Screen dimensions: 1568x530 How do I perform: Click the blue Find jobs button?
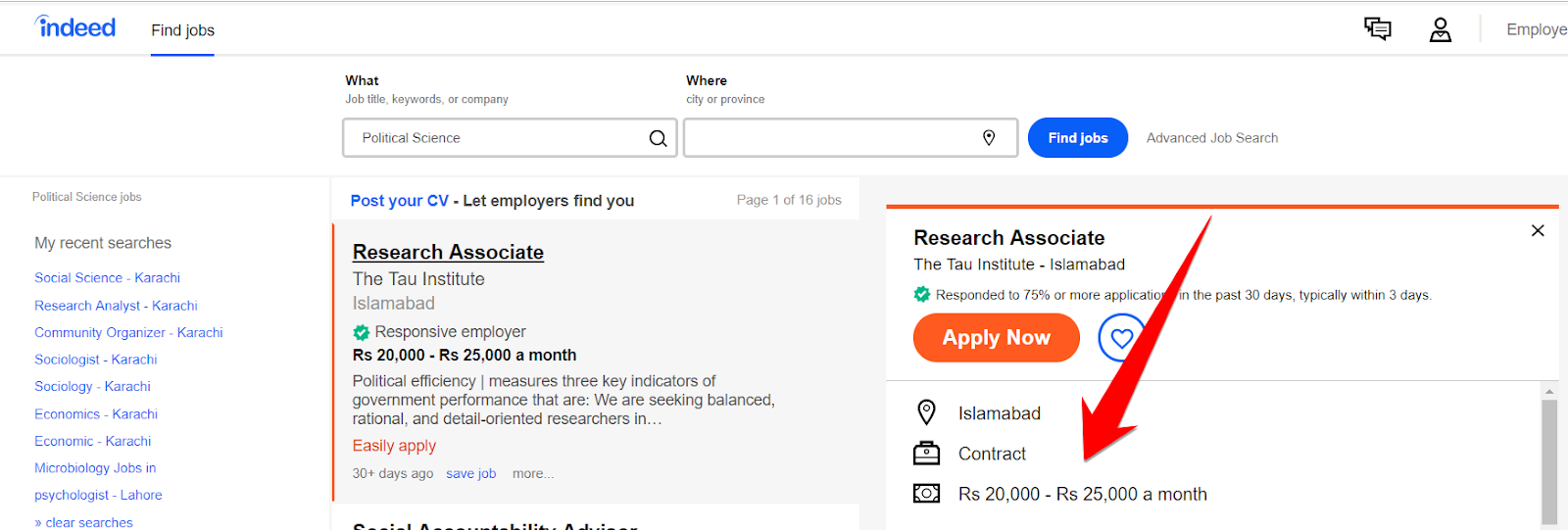[x=1078, y=138]
